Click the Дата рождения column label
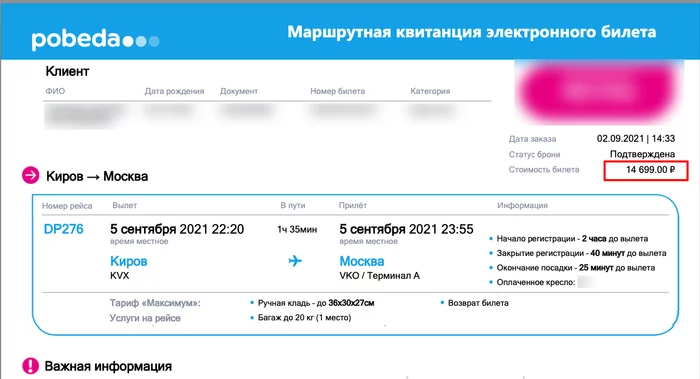 pyautogui.click(x=174, y=91)
